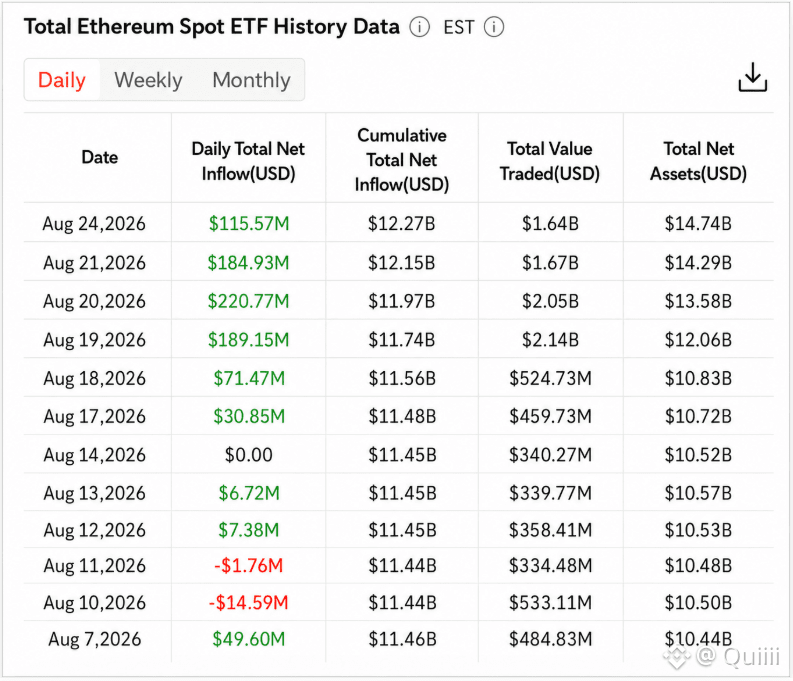This screenshot has height=681, width=793.
Task: Click the Cumulative Total Net Inflow header
Action: [x=402, y=160]
